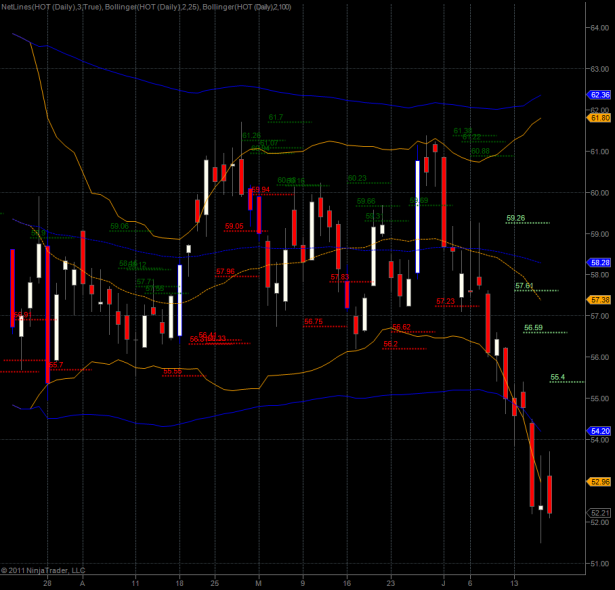615x590 pixels.
Task: Select the green 59.26 net line
Action: (517, 218)
